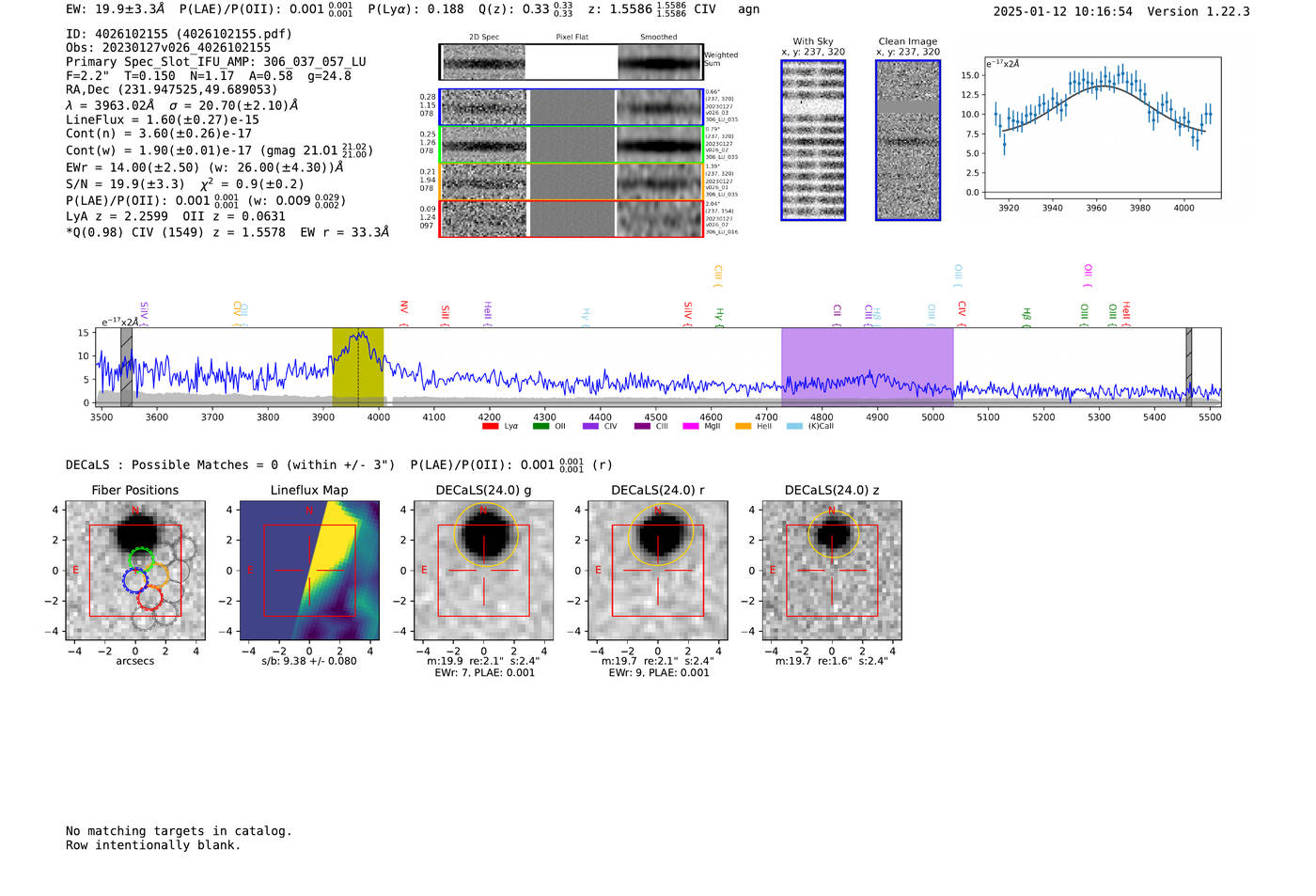This screenshot has width=1316, height=896.
Task: Click "Row intentionally blank." text
Action: click(x=153, y=845)
